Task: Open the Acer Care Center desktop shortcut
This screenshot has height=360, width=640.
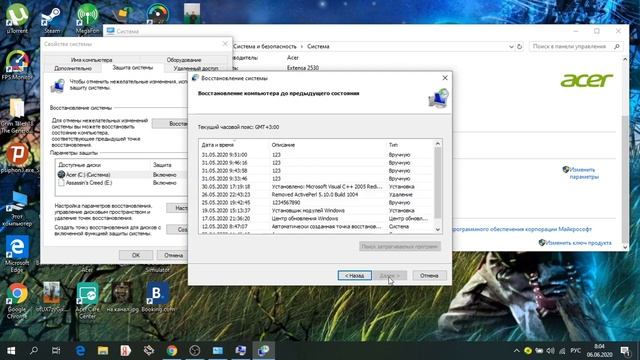Action: click(87, 300)
